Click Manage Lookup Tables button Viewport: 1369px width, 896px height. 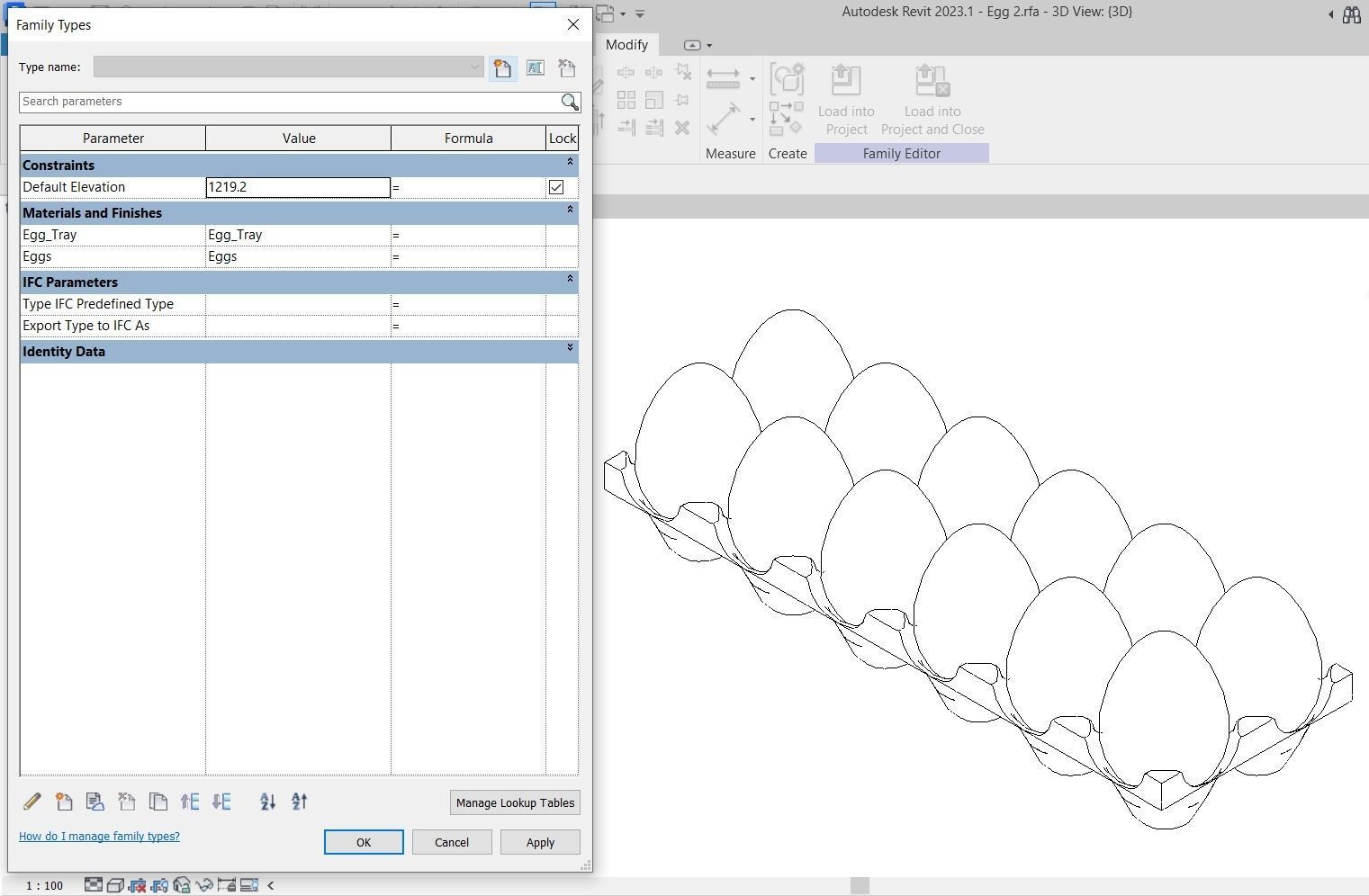pos(515,802)
